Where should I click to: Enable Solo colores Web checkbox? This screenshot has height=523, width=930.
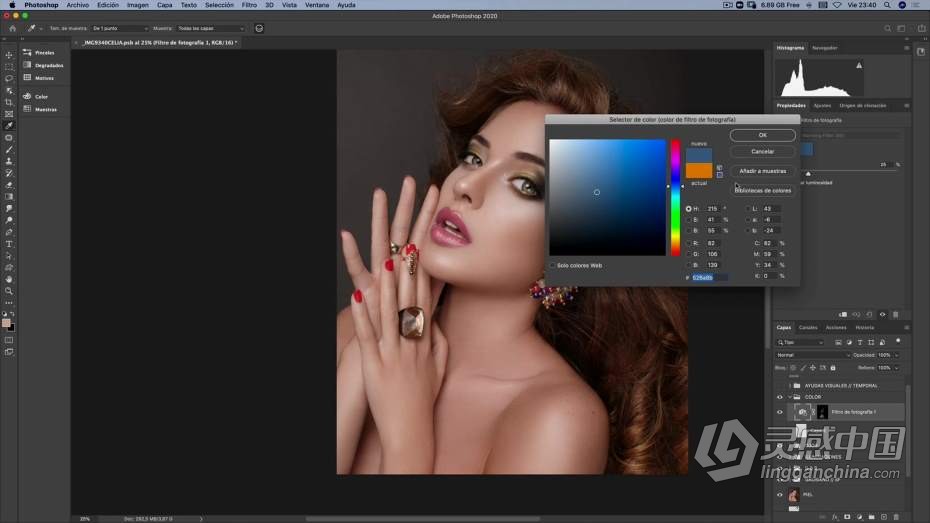(553, 265)
